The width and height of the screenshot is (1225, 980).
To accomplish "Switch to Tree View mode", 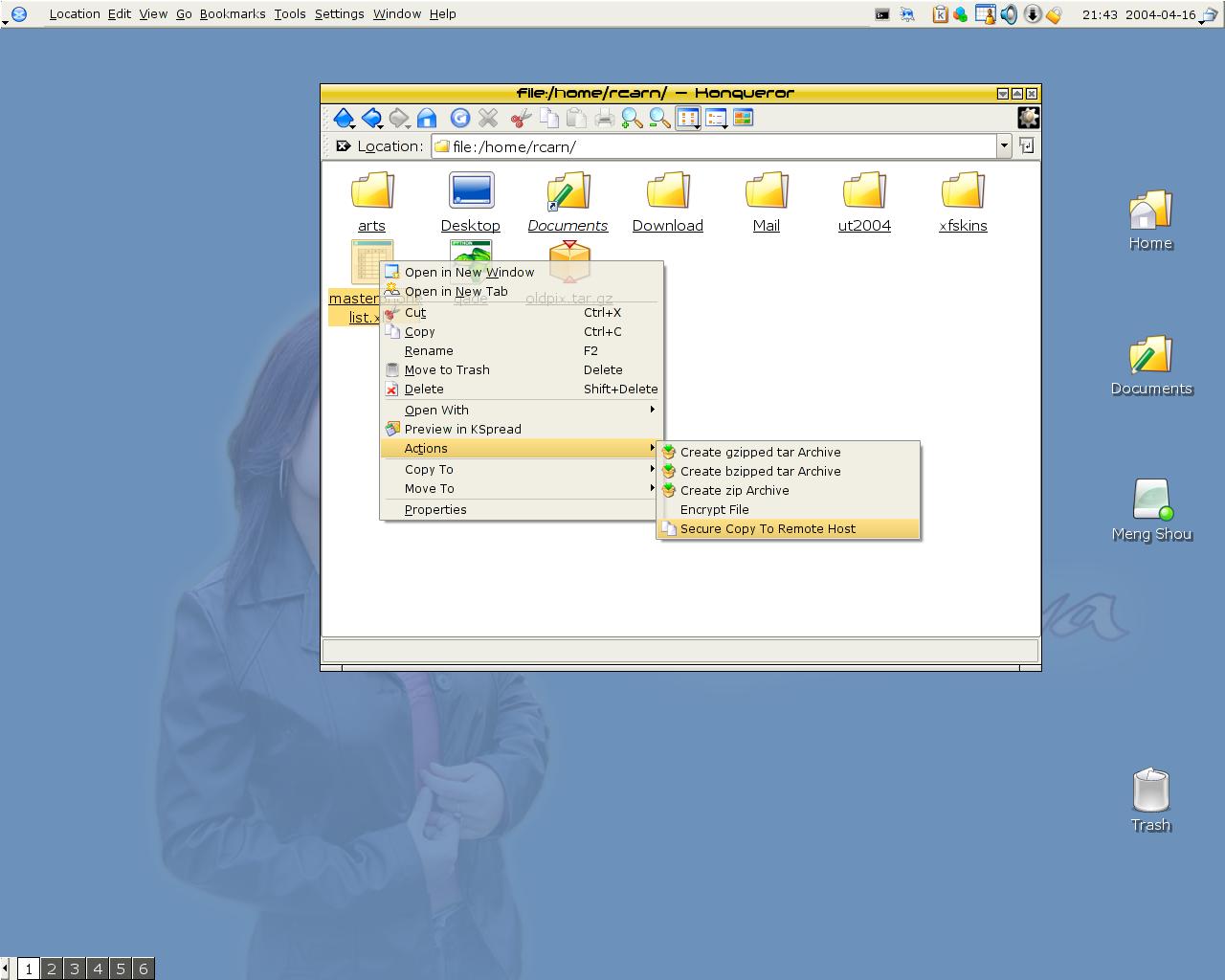I will (x=716, y=118).
